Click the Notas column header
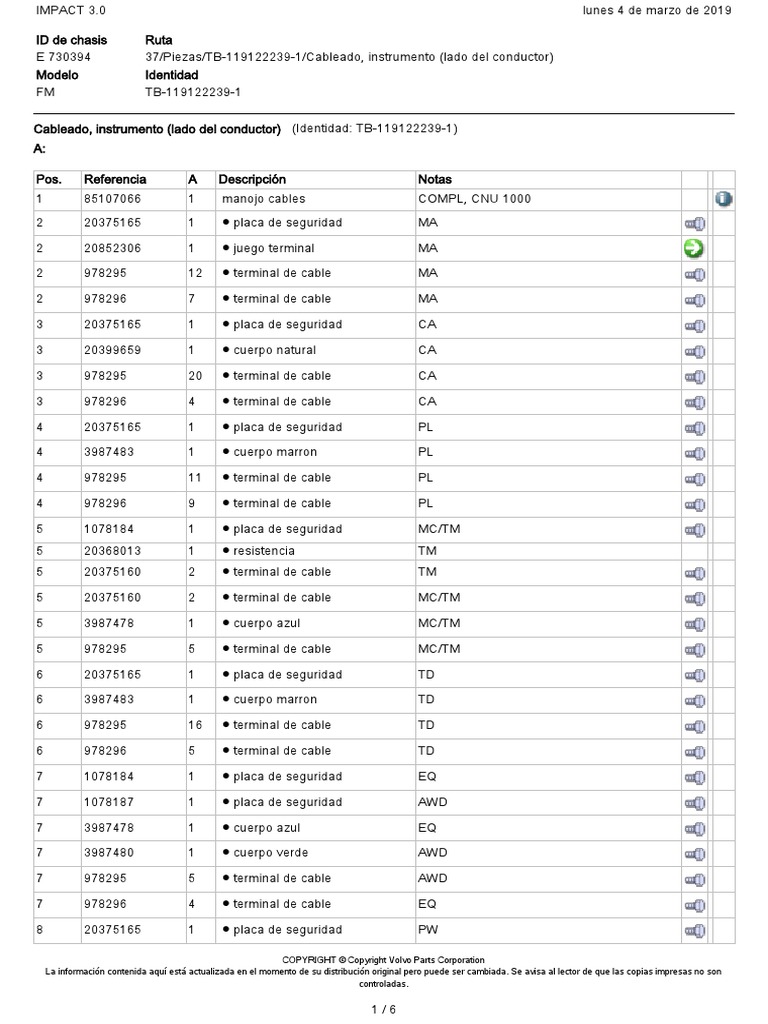The height and width of the screenshot is (1024, 768). click(x=435, y=179)
